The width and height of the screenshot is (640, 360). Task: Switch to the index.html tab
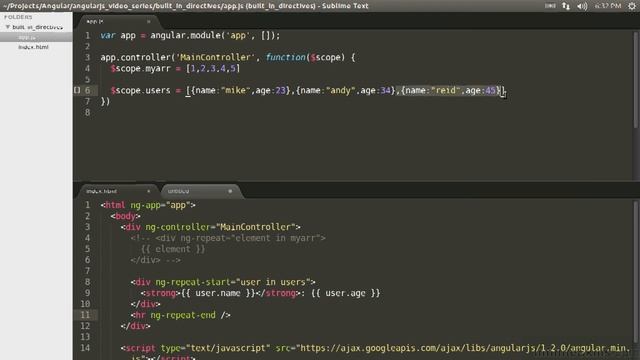[x=101, y=191]
